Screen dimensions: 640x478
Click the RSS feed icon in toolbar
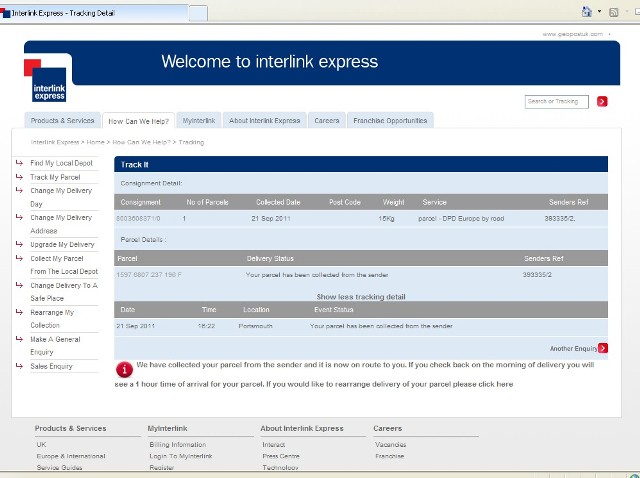(x=613, y=12)
